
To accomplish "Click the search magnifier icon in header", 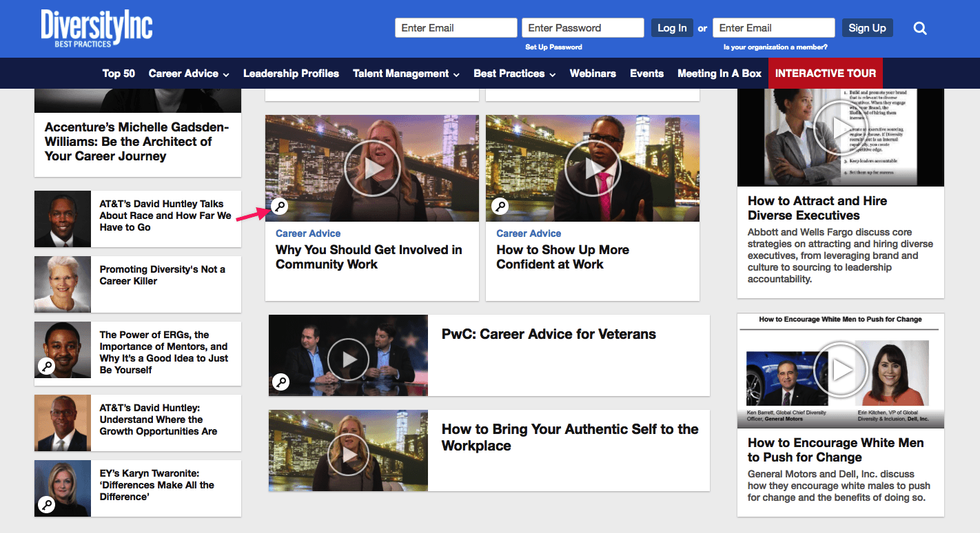I will pyautogui.click(x=920, y=28).
